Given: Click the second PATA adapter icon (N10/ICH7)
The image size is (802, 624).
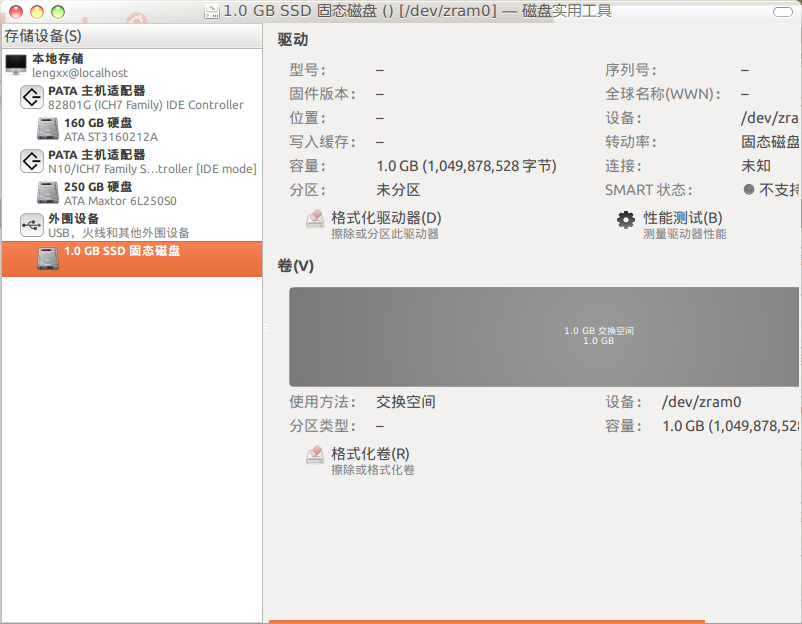Looking at the screenshot, I should pyautogui.click(x=32, y=161).
